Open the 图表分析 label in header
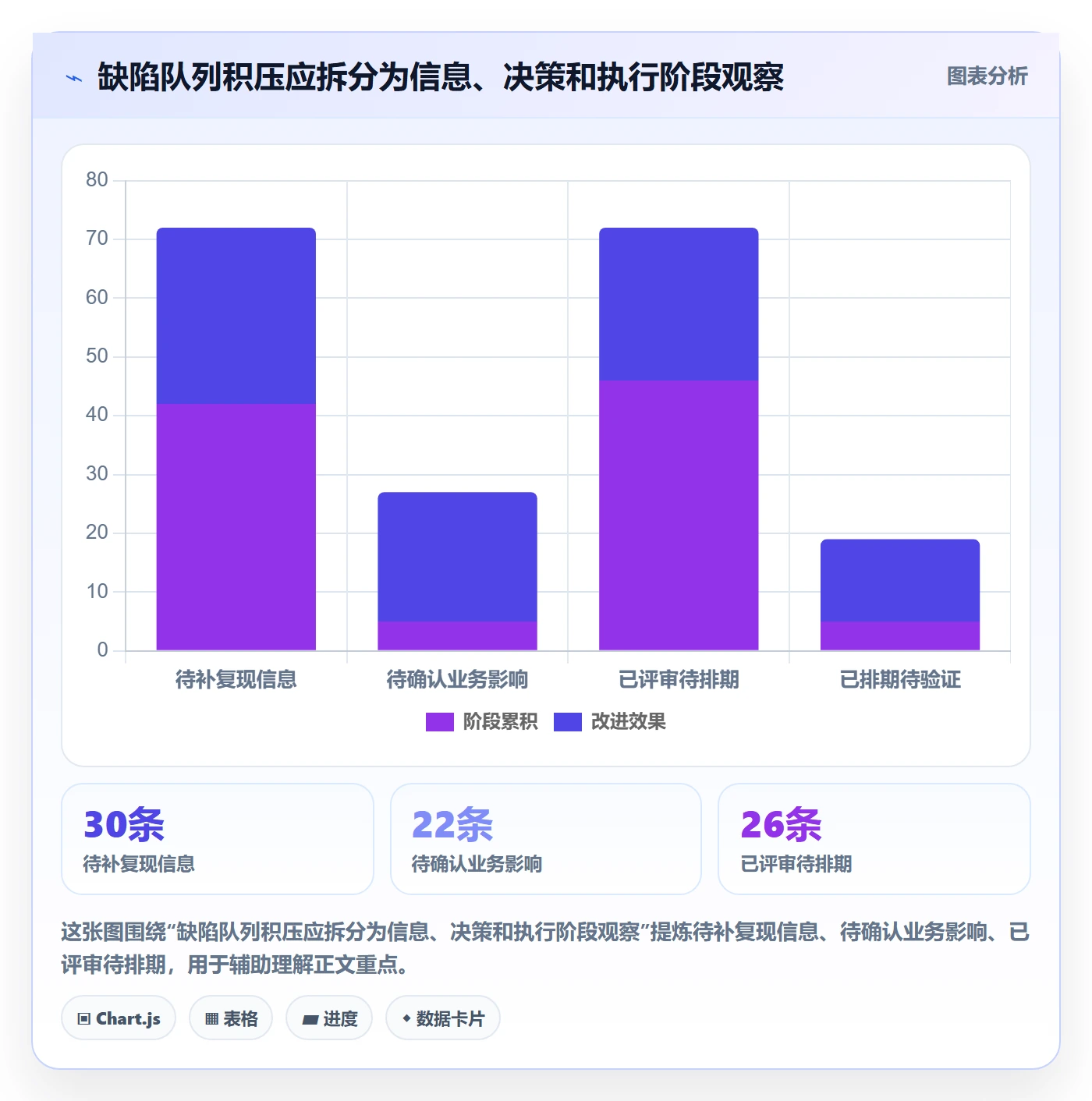Viewport: 1092px width, 1101px height. tap(987, 76)
